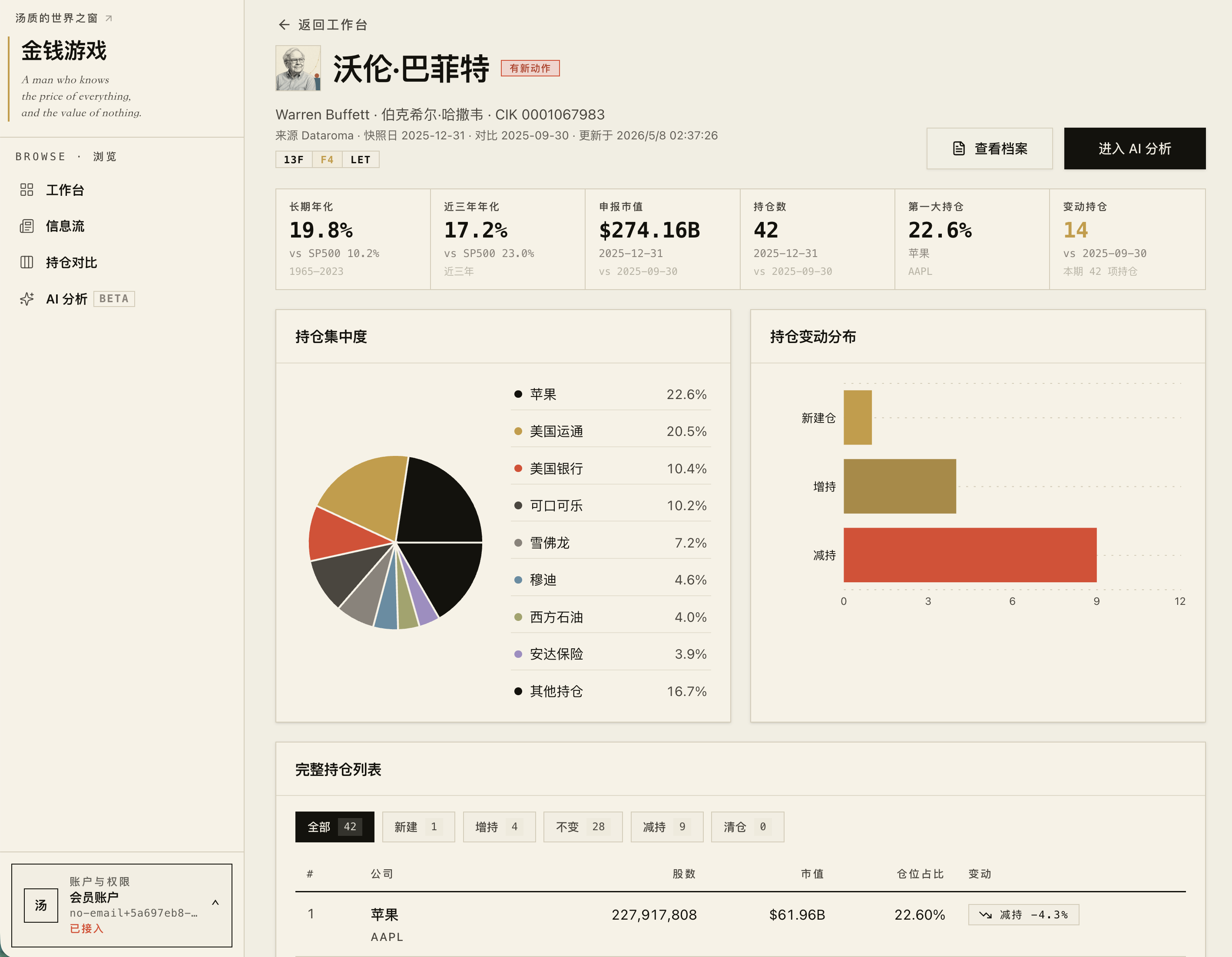
Task: Expand the 减持 -4.3% change badge for 苹果
Action: pos(1023,914)
